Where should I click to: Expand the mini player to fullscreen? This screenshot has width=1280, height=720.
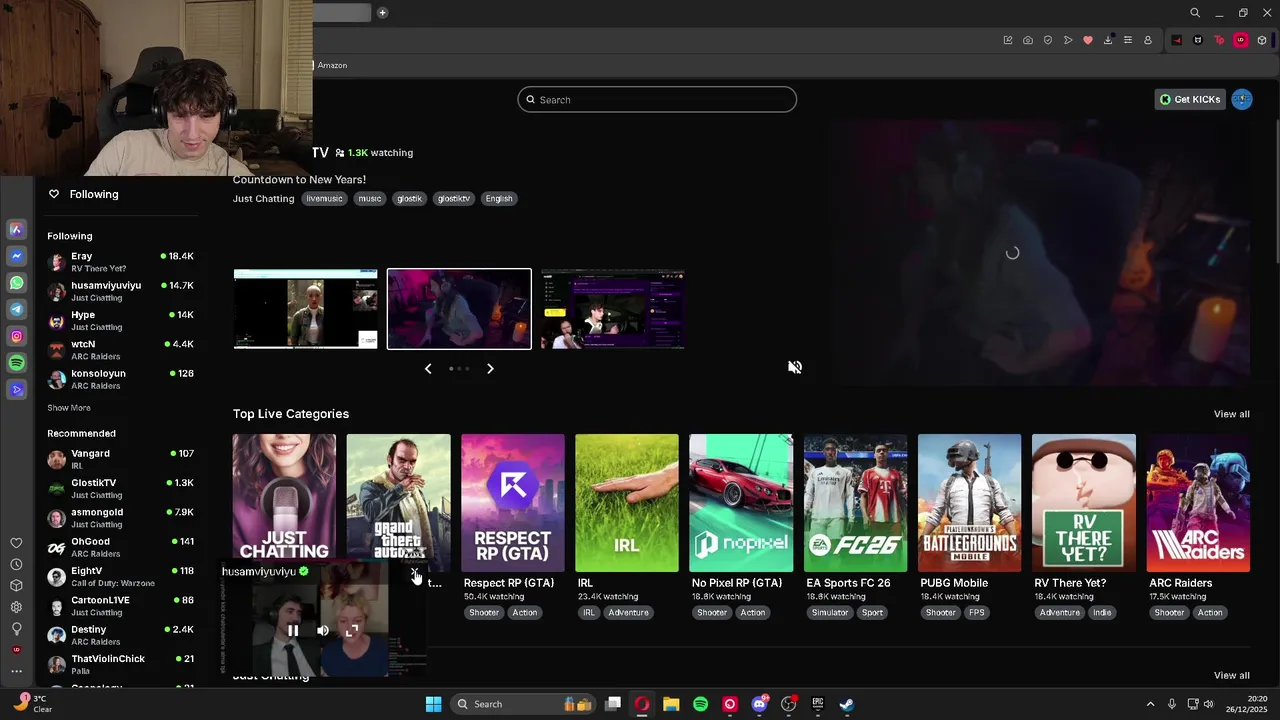[x=352, y=631]
